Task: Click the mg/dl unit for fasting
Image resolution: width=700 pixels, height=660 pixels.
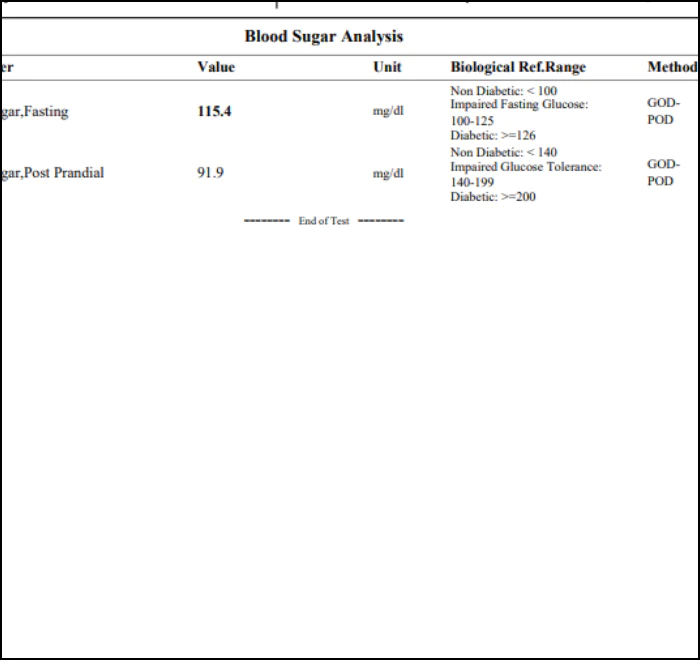Action: click(x=388, y=111)
